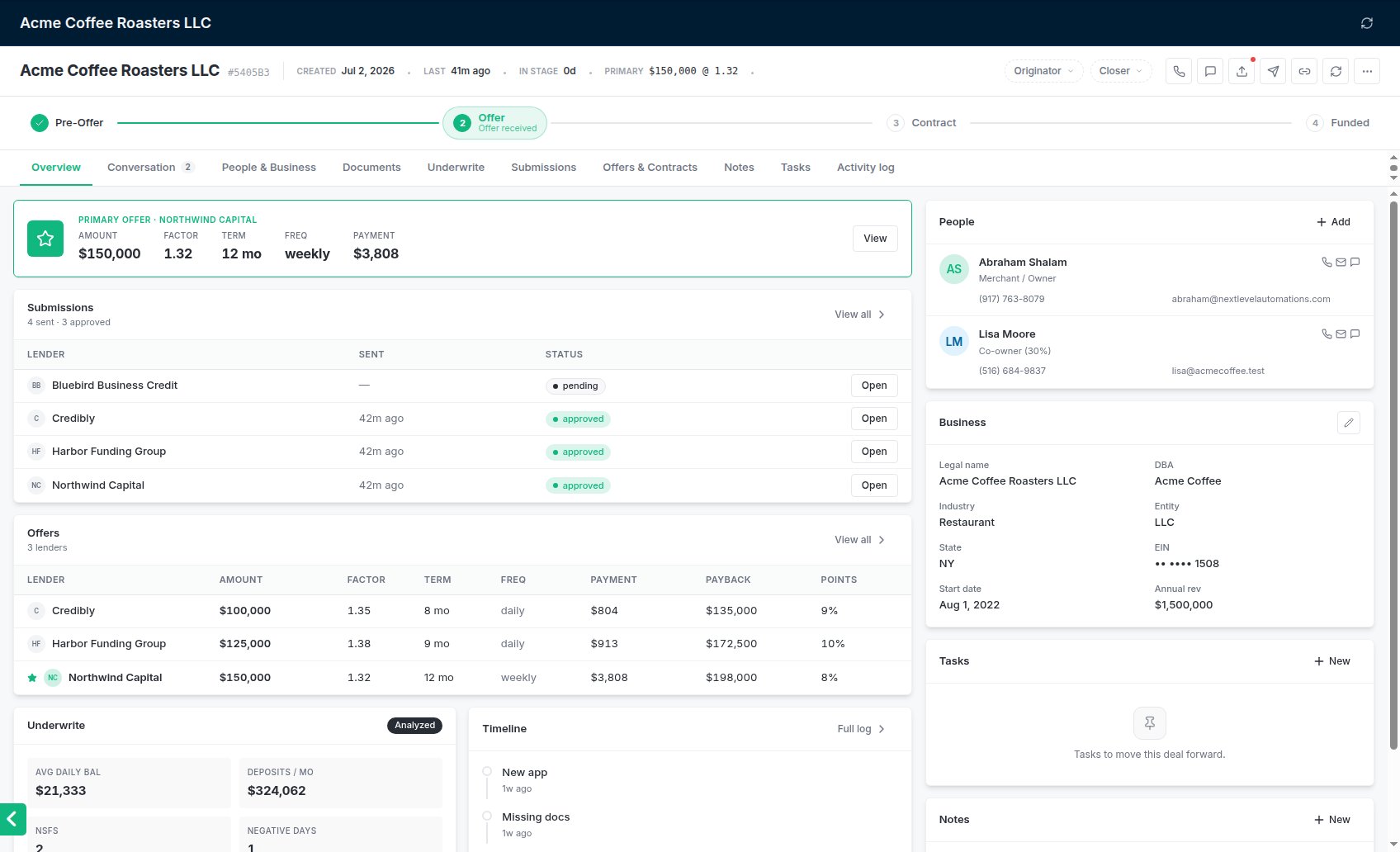Image resolution: width=1400 pixels, height=852 pixels.
Task: Switch to the Underwrite tab
Action: tap(456, 168)
